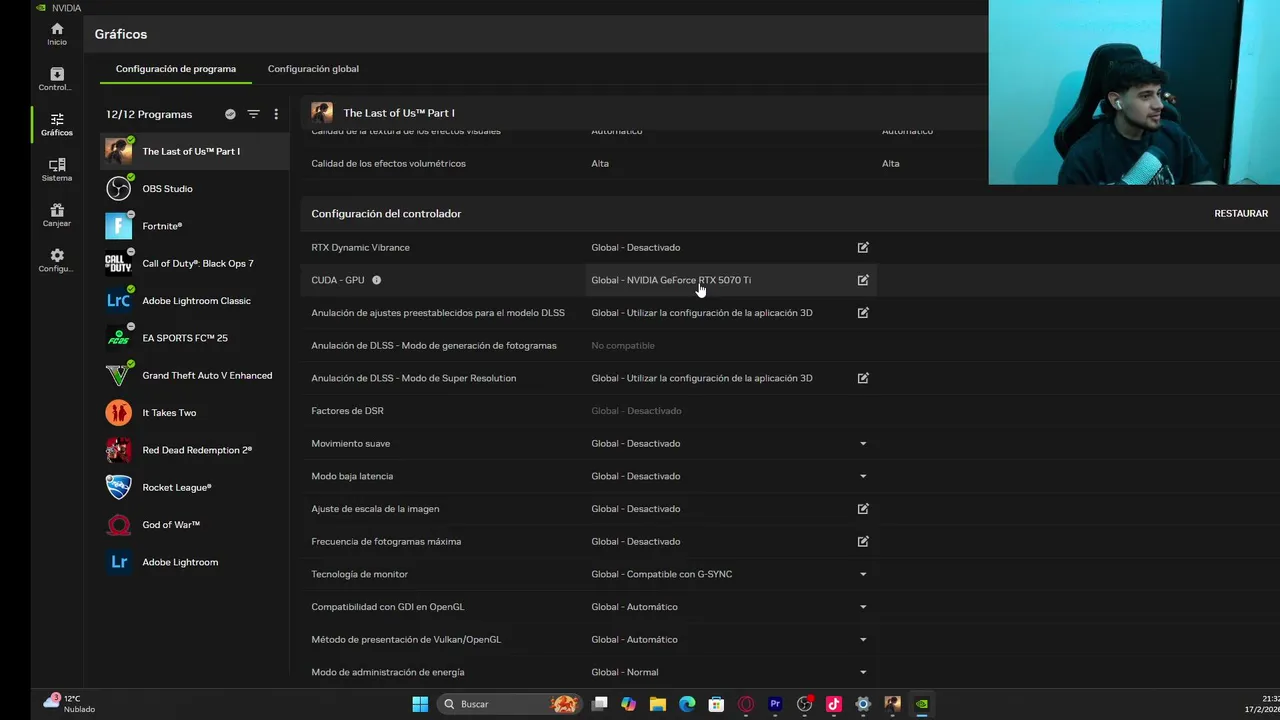Click 'No compatible' frame generation value
Screen dimensions: 1280x720
[x=623, y=345]
